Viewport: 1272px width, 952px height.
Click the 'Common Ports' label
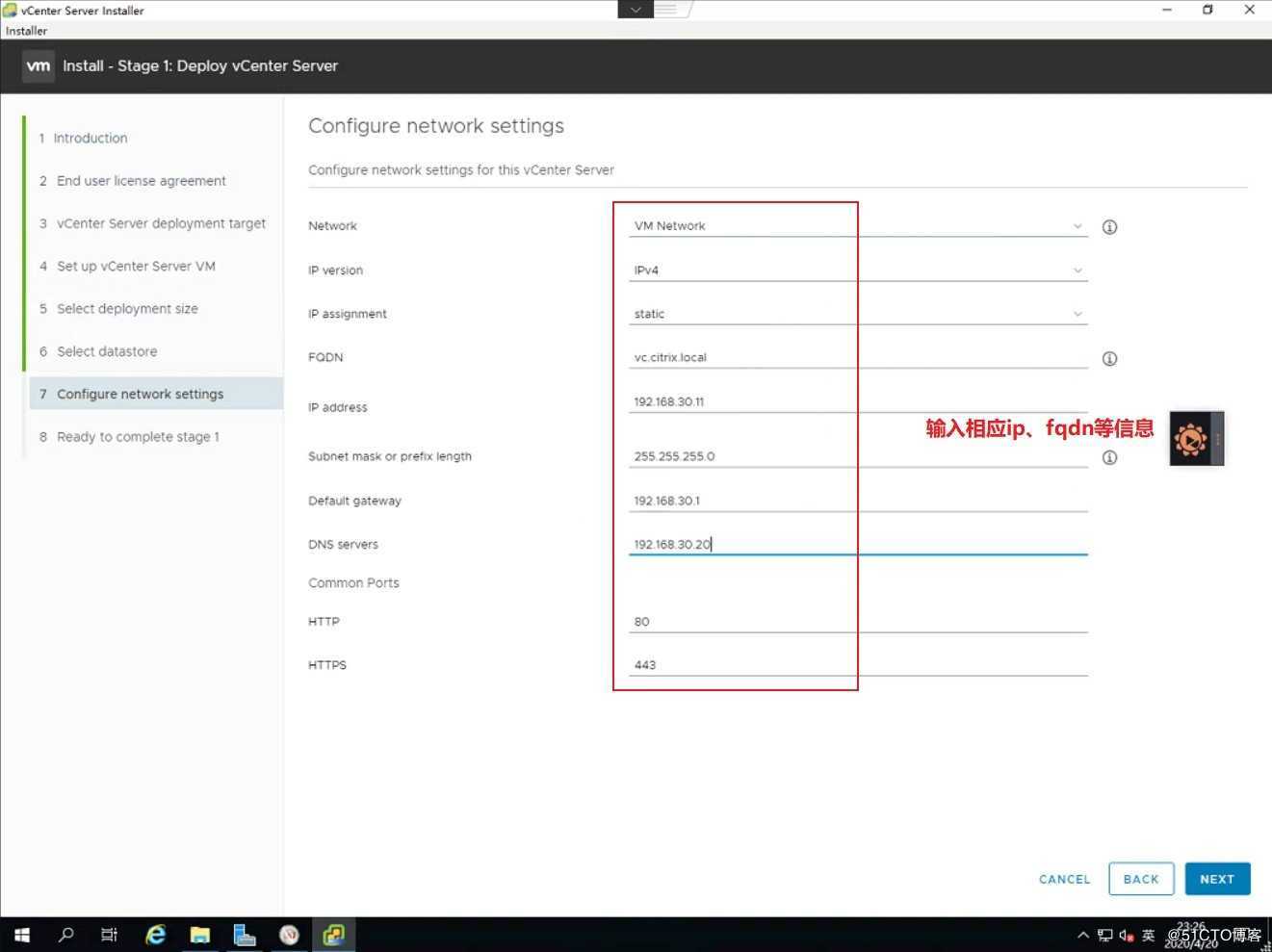[x=353, y=583]
